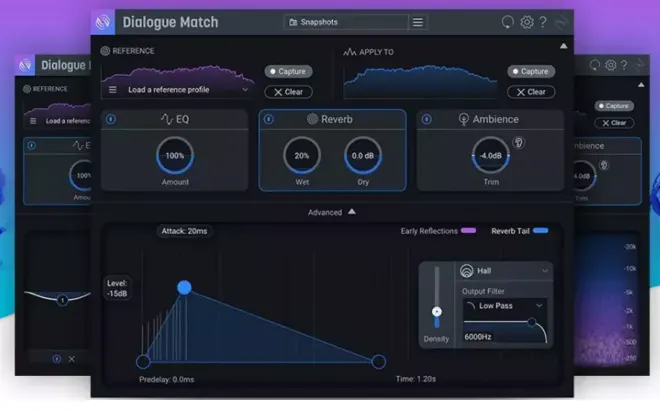Clear the Apply To profile
The height and width of the screenshot is (411, 660).
coord(531,92)
